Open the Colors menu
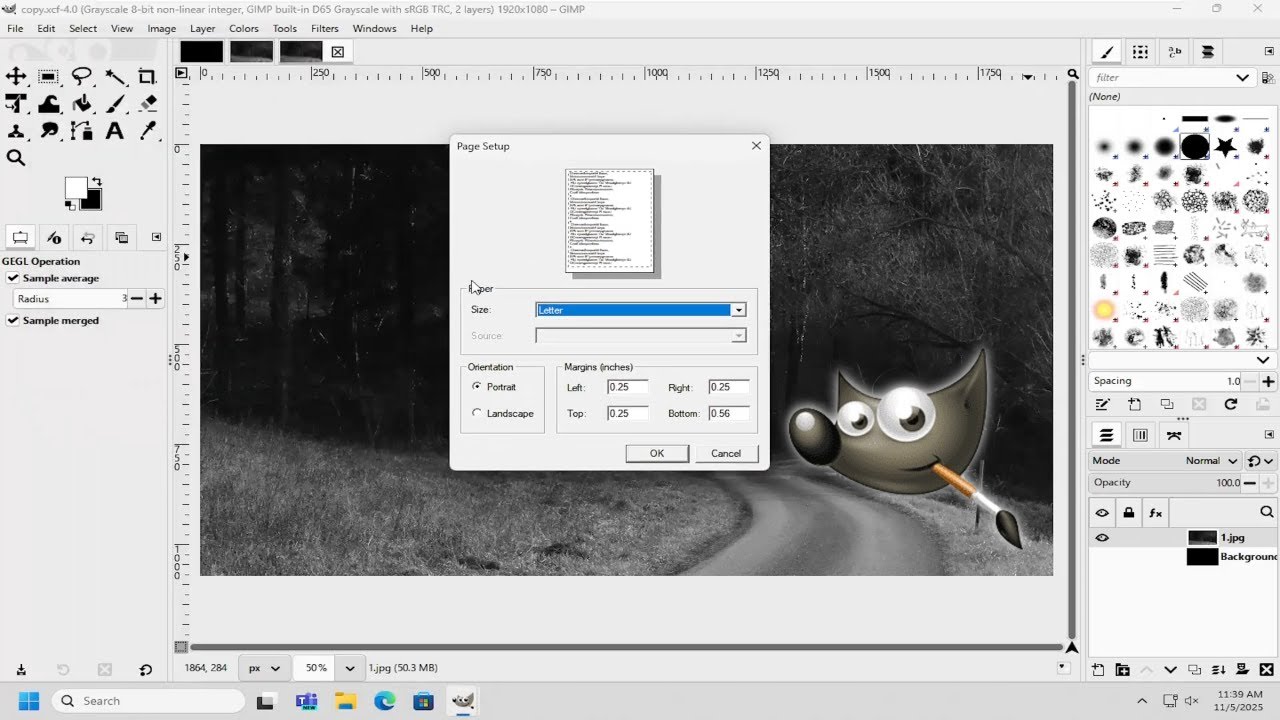1280x720 pixels. (243, 29)
